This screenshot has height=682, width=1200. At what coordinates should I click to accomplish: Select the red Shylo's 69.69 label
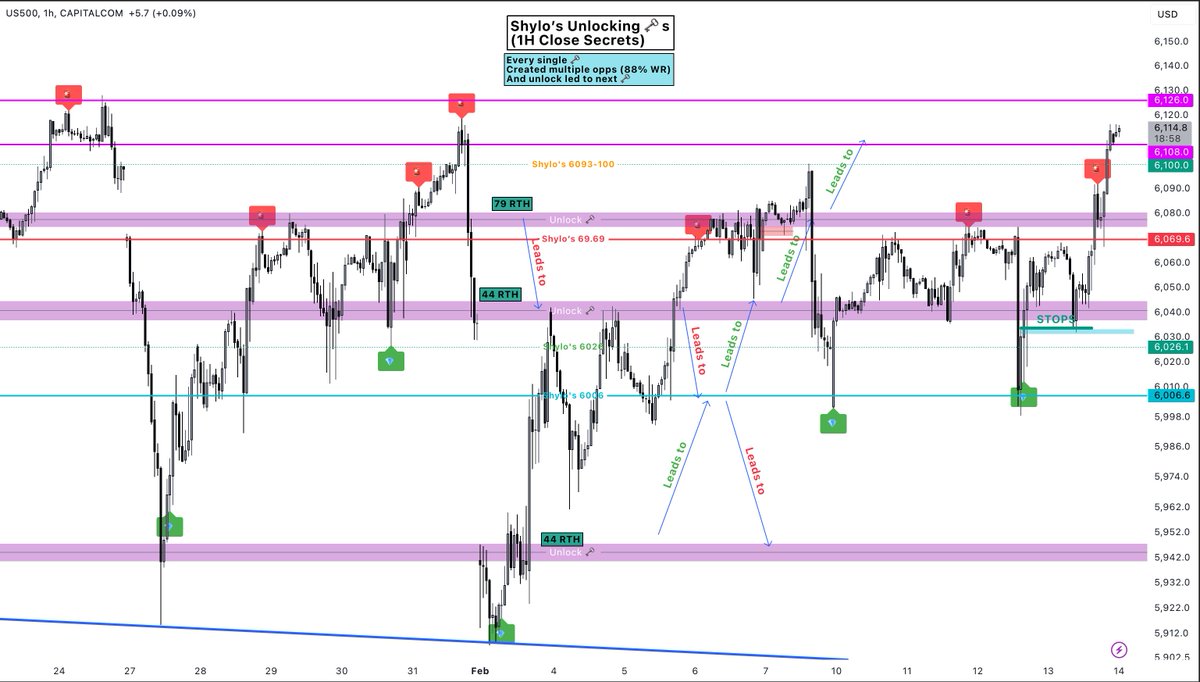(x=573, y=239)
